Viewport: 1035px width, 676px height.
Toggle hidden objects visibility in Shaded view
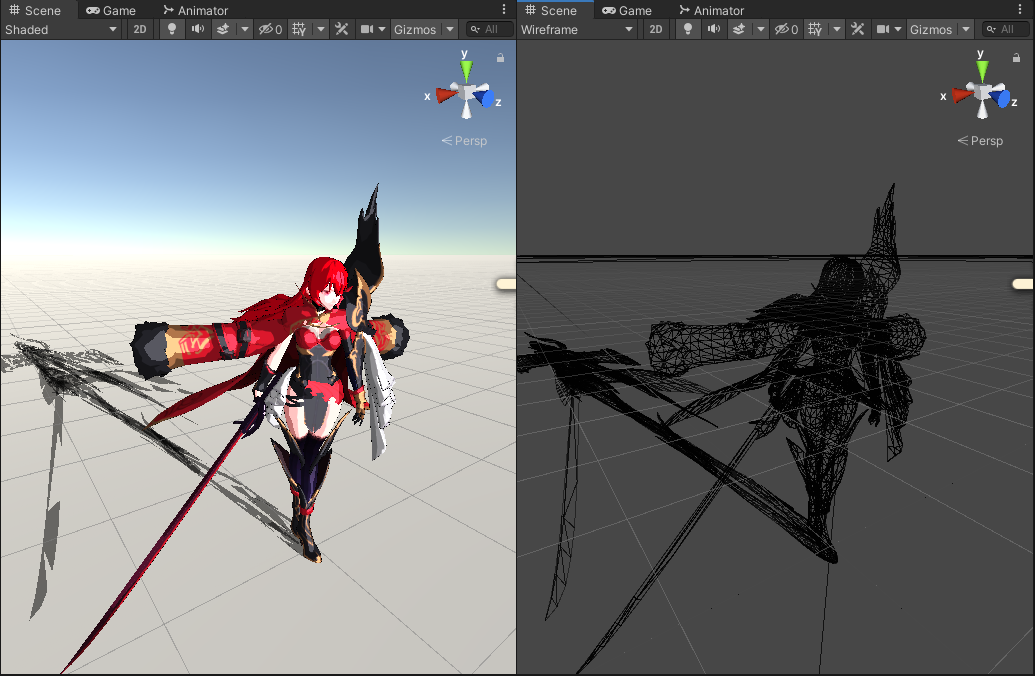click(270, 29)
